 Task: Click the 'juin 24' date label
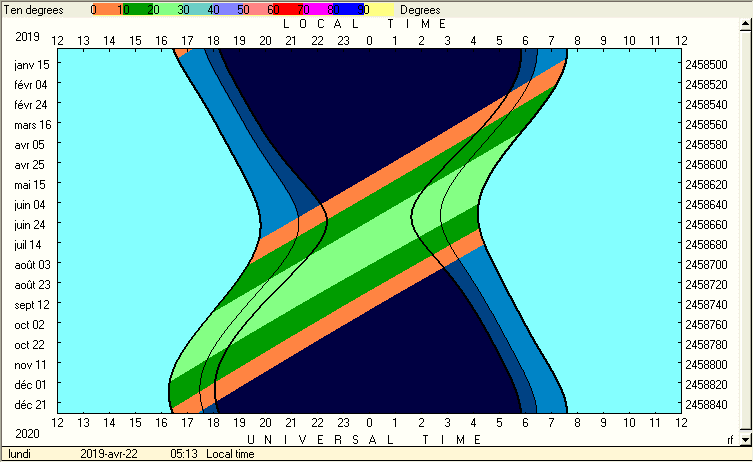coord(30,225)
